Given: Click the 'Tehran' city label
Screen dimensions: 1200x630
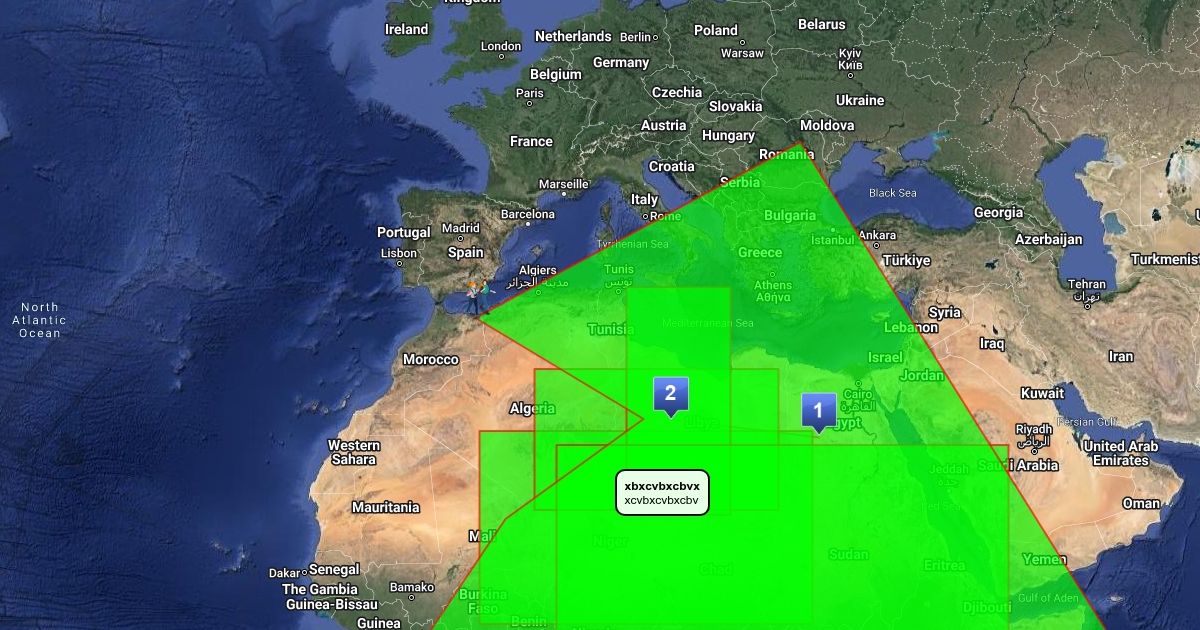Looking at the screenshot, I should click(1087, 284).
